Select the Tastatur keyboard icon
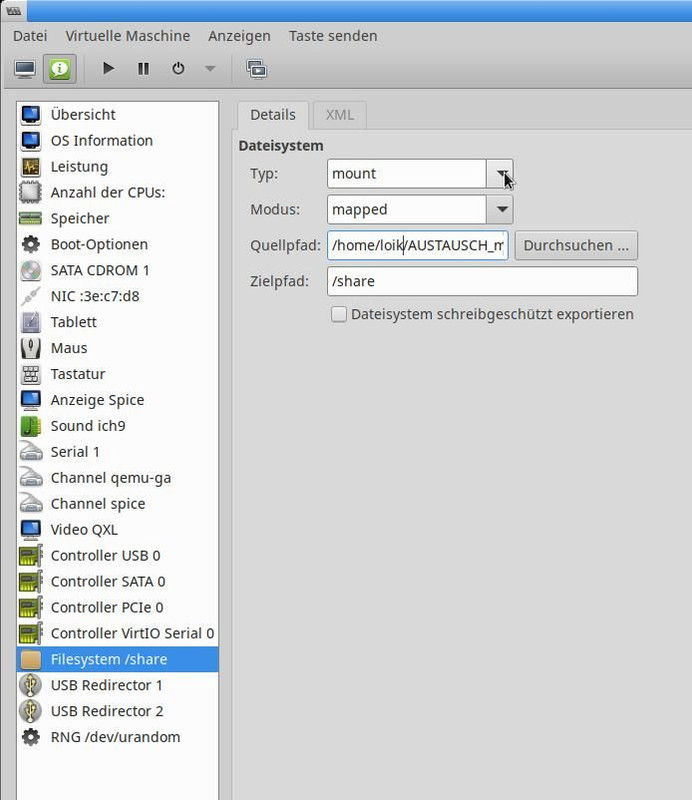This screenshot has height=800, width=692. tap(31, 374)
